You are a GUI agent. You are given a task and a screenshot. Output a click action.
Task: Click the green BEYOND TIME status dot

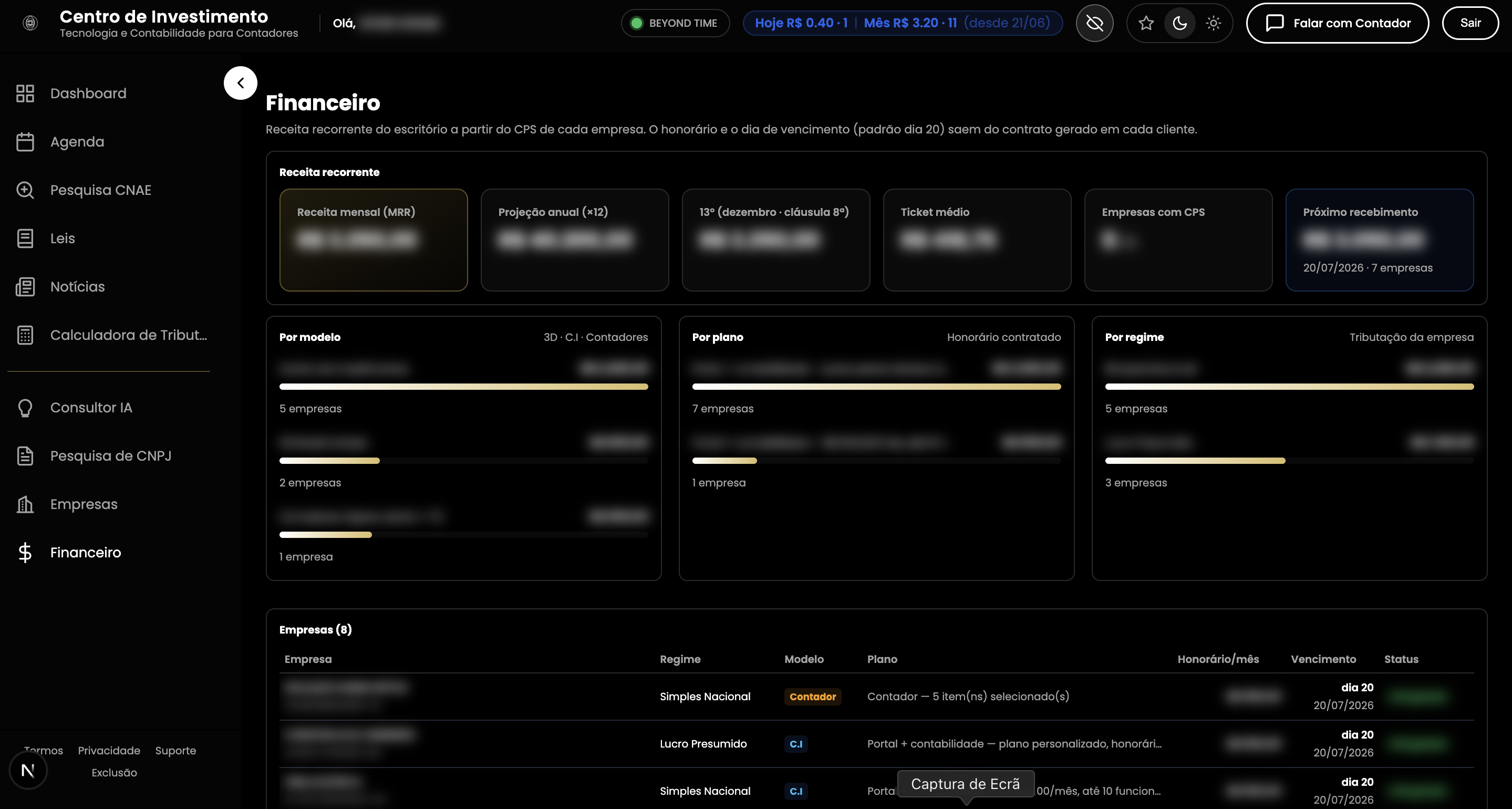636,23
